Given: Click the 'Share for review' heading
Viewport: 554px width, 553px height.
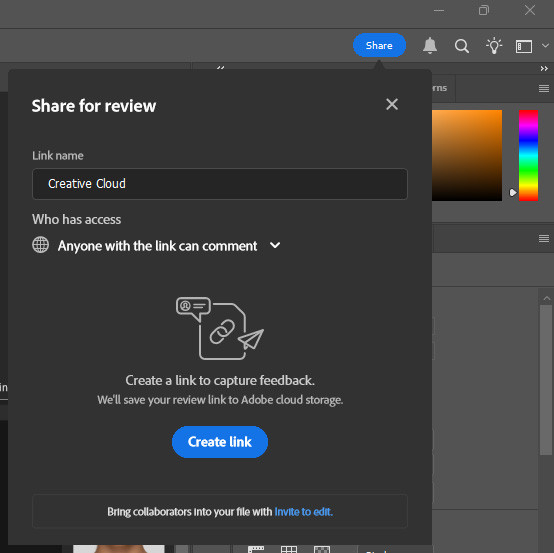Looking at the screenshot, I should [94, 106].
